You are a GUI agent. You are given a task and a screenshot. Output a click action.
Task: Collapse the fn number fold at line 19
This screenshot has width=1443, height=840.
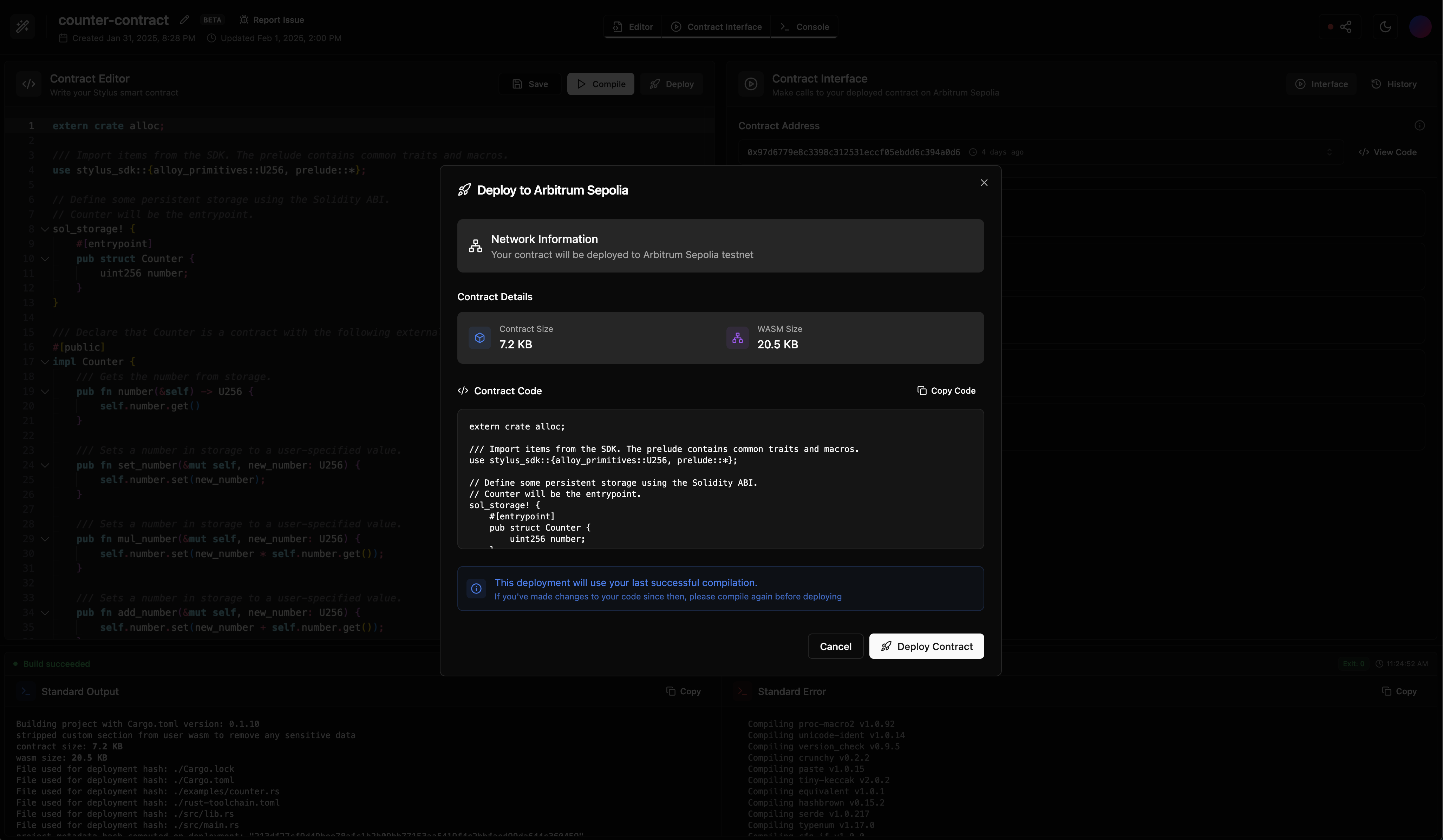click(x=45, y=392)
